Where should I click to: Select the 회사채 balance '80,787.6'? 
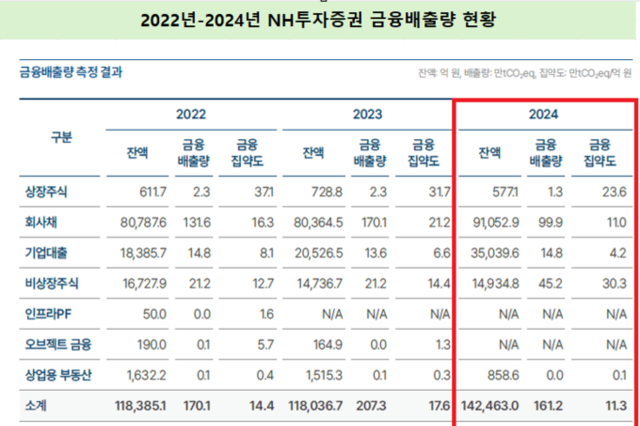(x=143, y=222)
